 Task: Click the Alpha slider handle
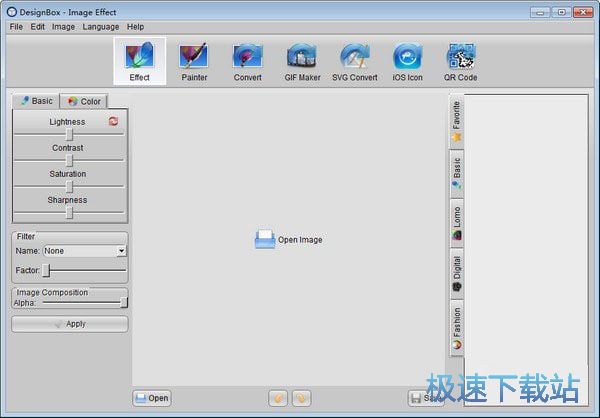pyautogui.click(x=124, y=302)
